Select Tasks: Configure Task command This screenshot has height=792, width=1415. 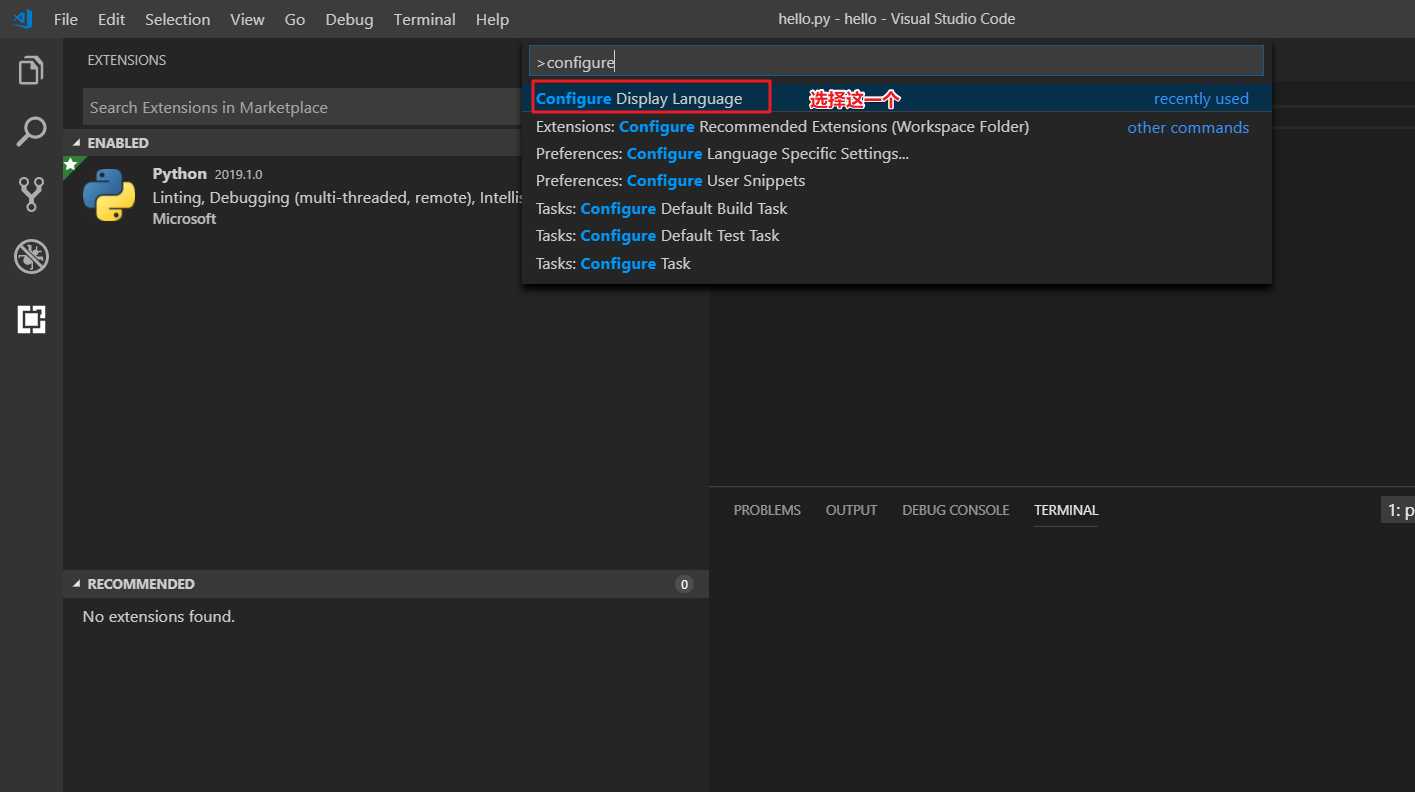tap(896, 264)
